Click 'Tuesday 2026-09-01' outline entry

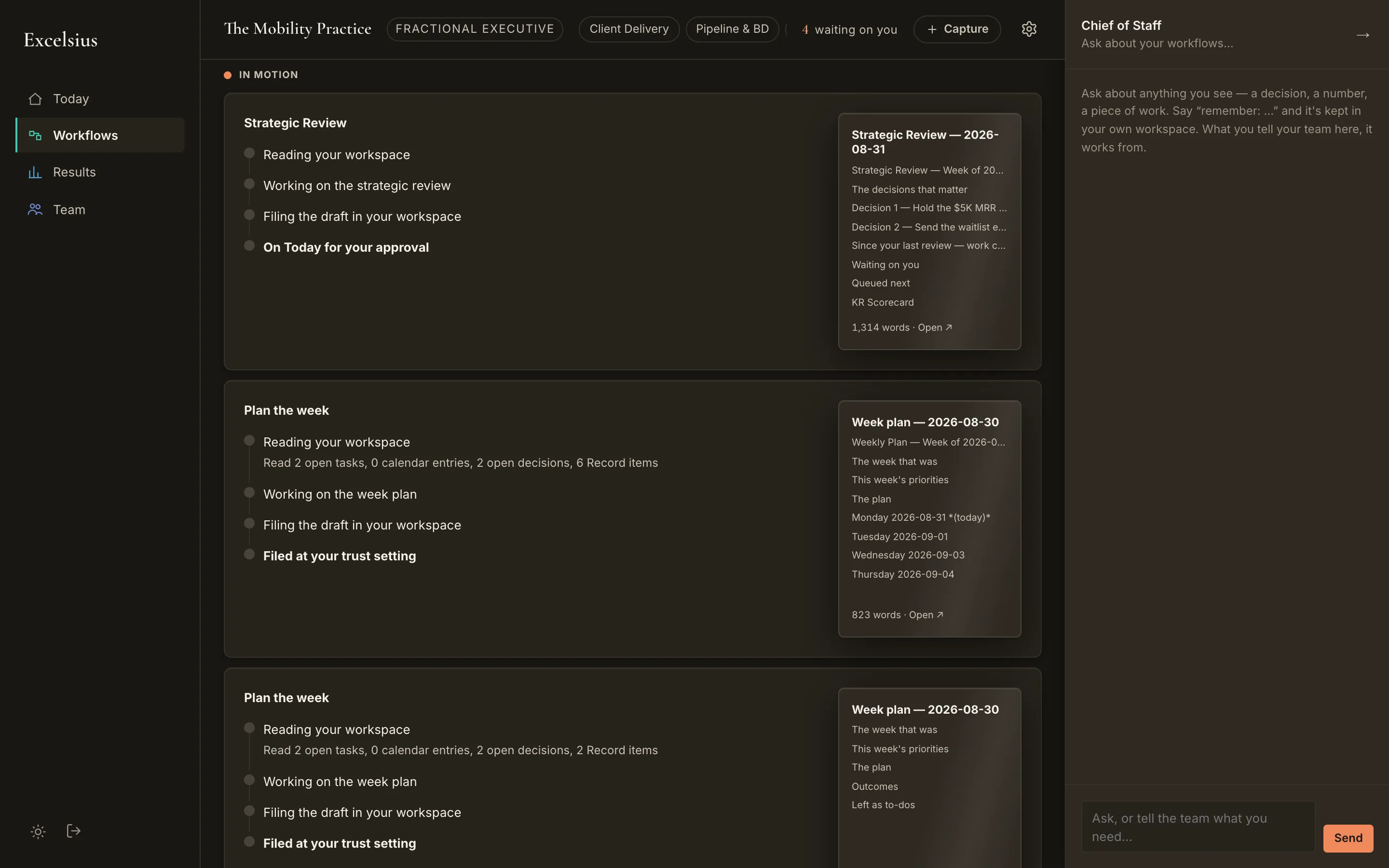tap(900, 537)
